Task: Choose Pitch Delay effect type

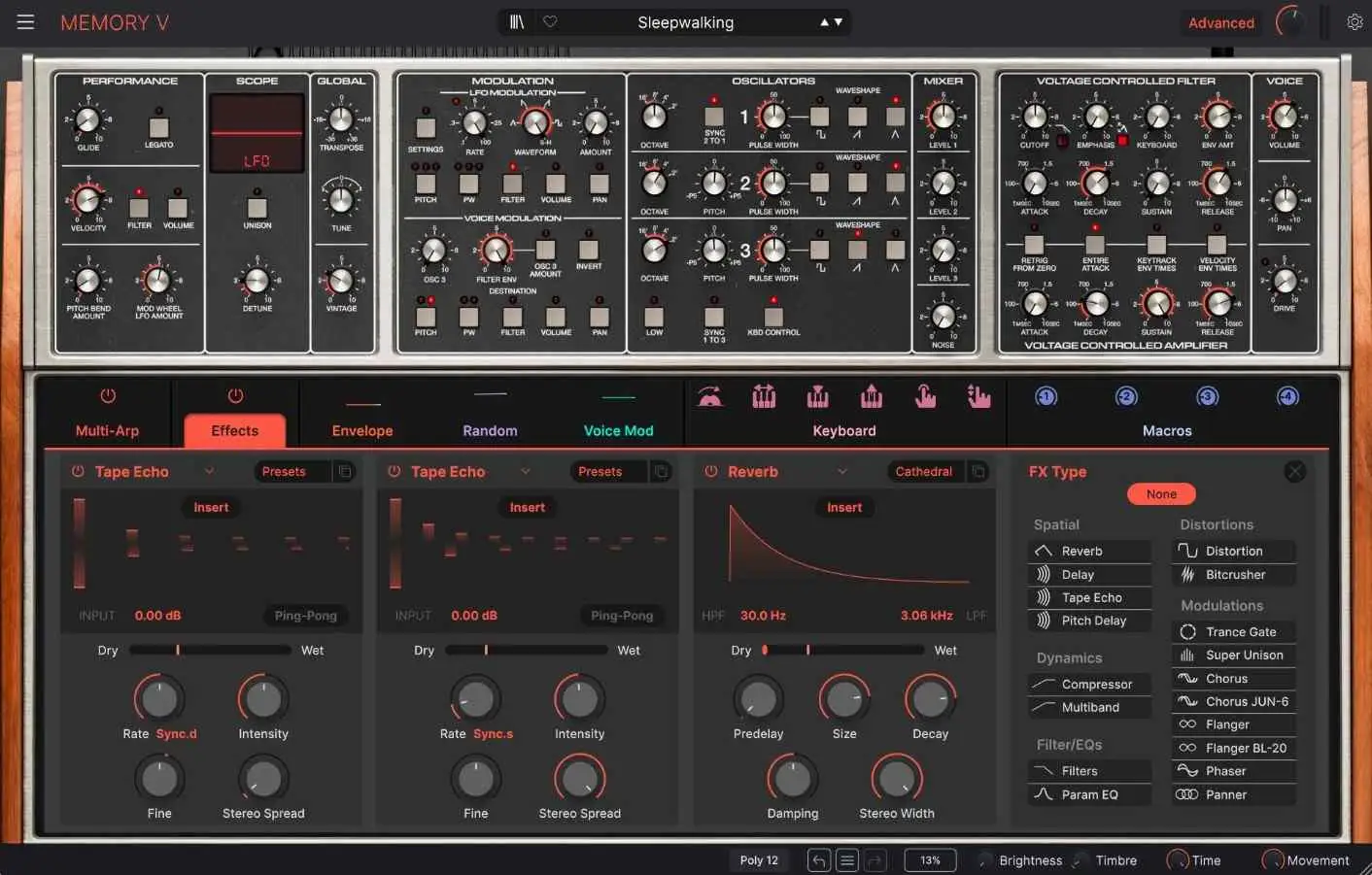Action: 1089,621
